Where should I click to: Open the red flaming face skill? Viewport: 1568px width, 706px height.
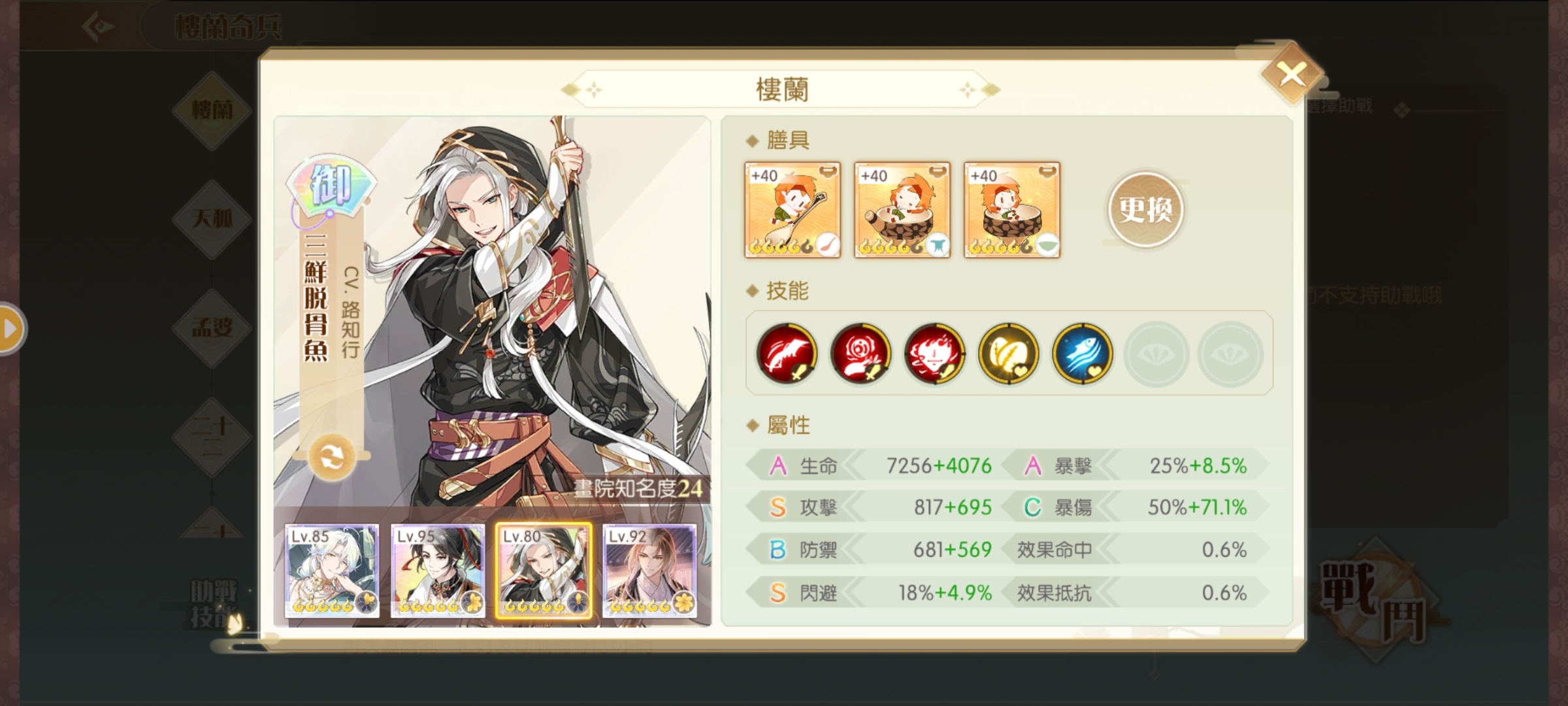[x=934, y=354]
